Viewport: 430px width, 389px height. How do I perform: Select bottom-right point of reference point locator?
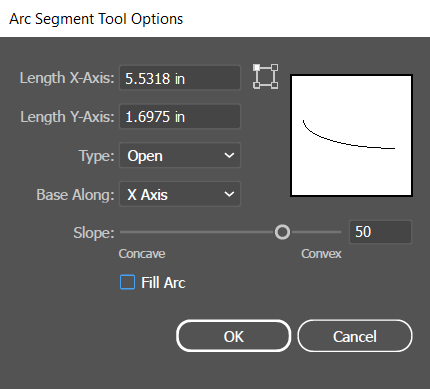click(275, 85)
